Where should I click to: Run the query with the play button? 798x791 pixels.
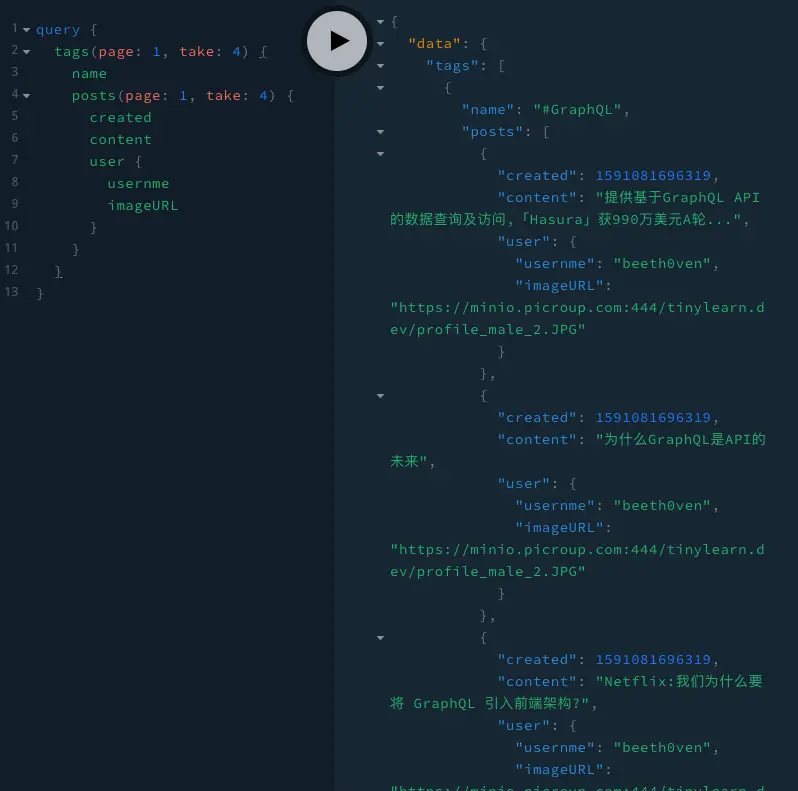pos(336,41)
